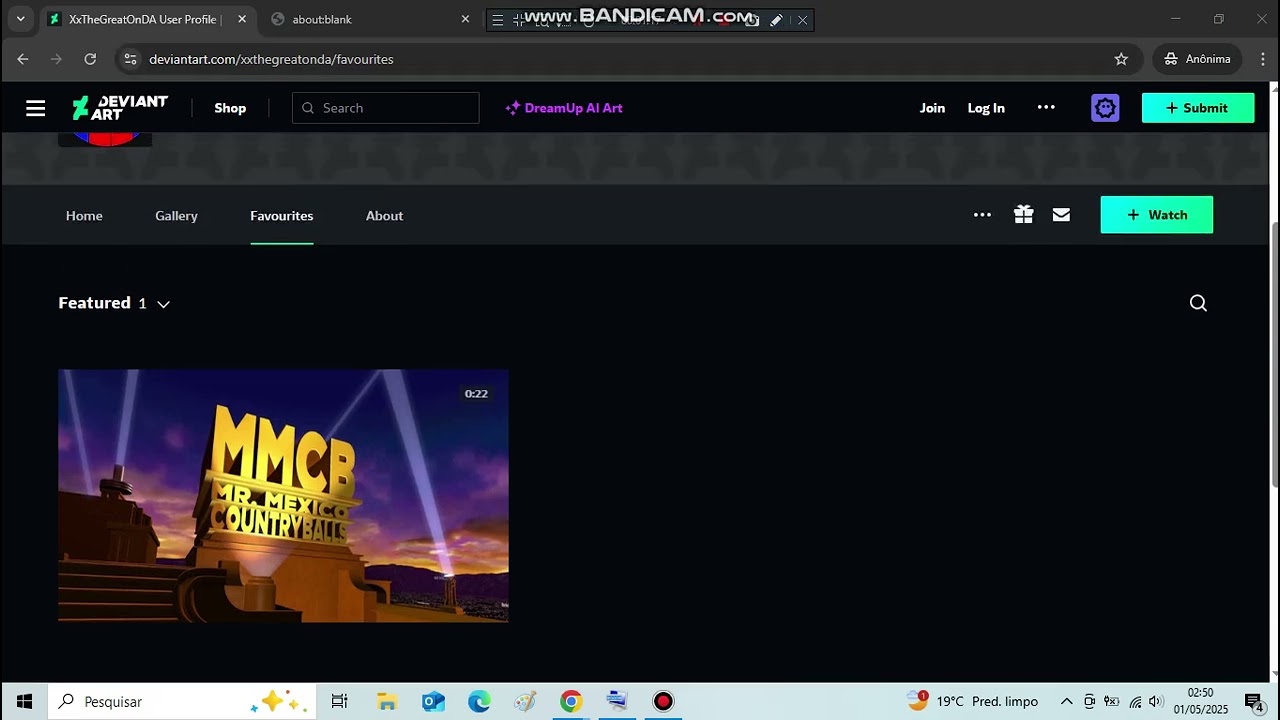Viewport: 1280px width, 720px height.
Task: Open the MMCB Mr. Mexico Countryballs video thumbnail
Action: pyautogui.click(x=283, y=496)
